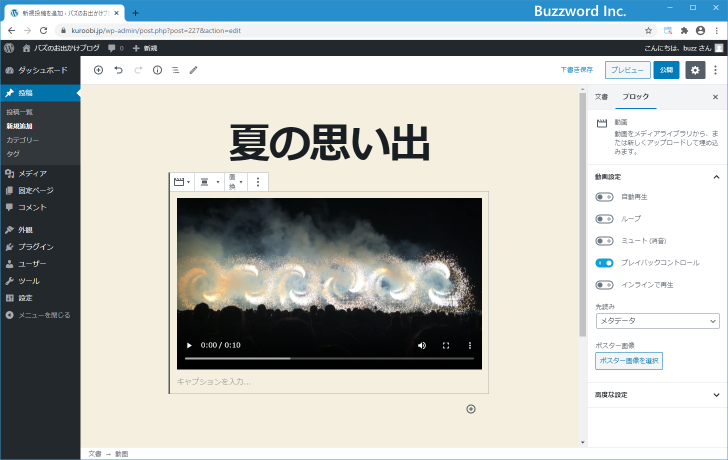Add a block with the toolbar plus icon
728x460 pixels.
pos(98,70)
